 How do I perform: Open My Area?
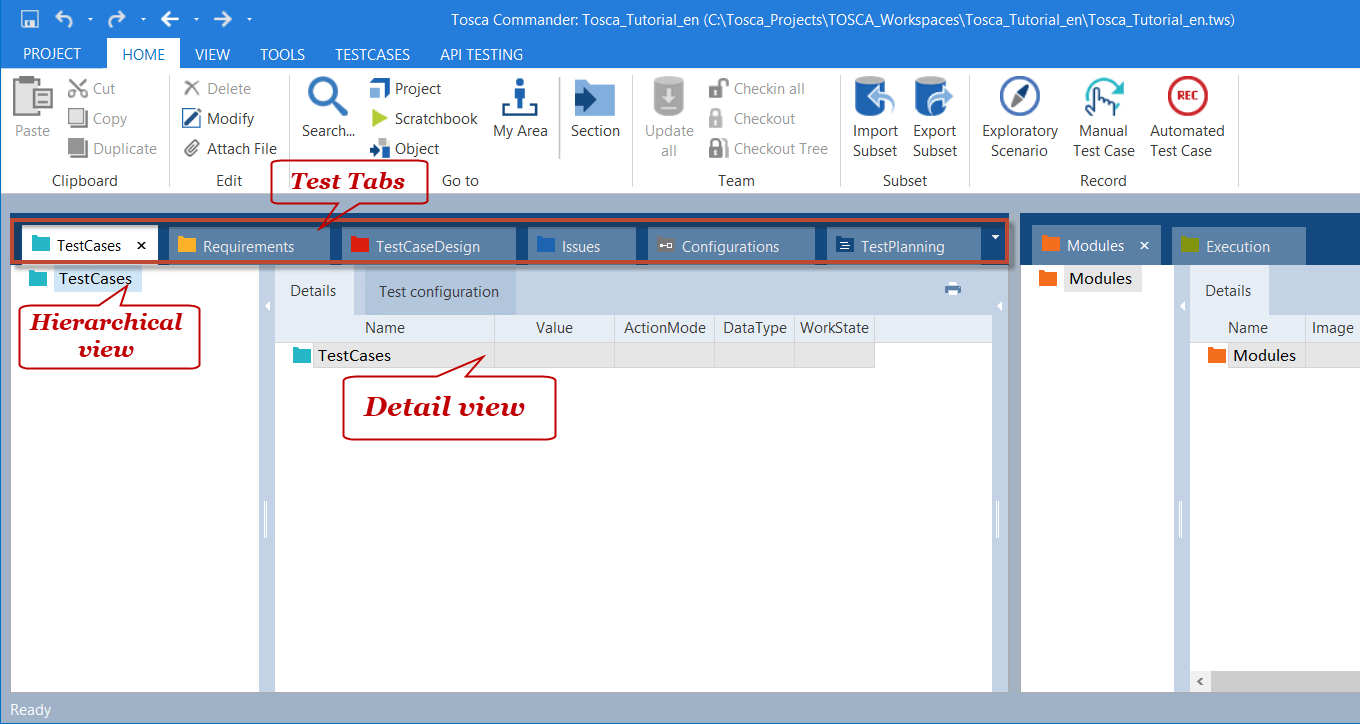coord(520,108)
